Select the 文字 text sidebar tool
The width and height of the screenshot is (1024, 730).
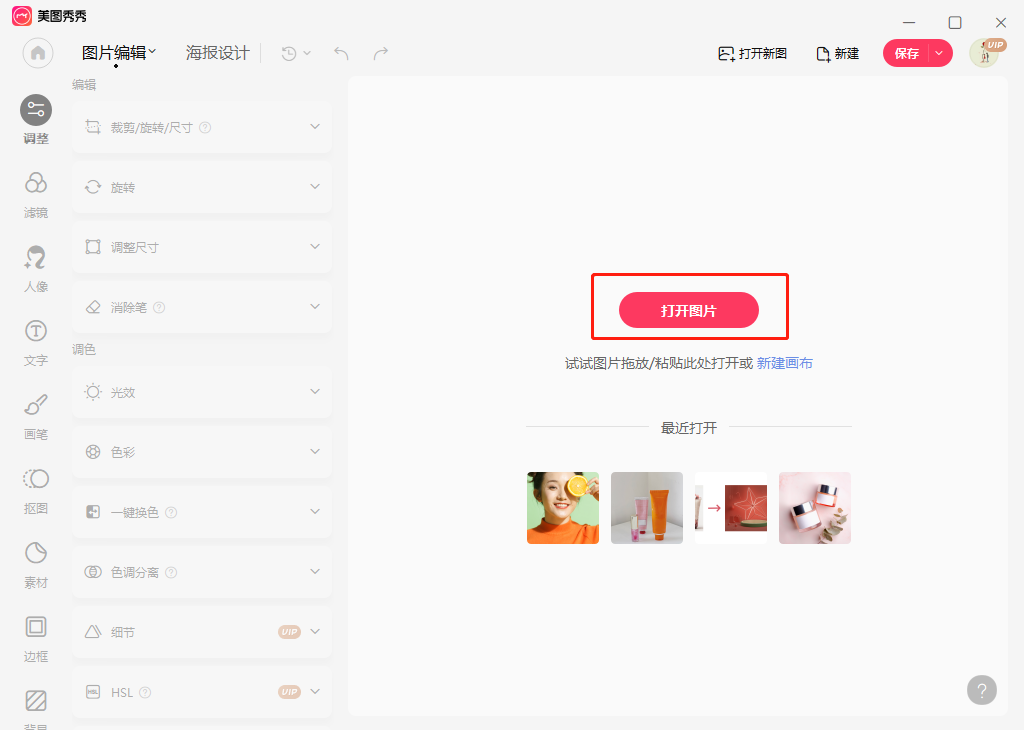(x=36, y=343)
